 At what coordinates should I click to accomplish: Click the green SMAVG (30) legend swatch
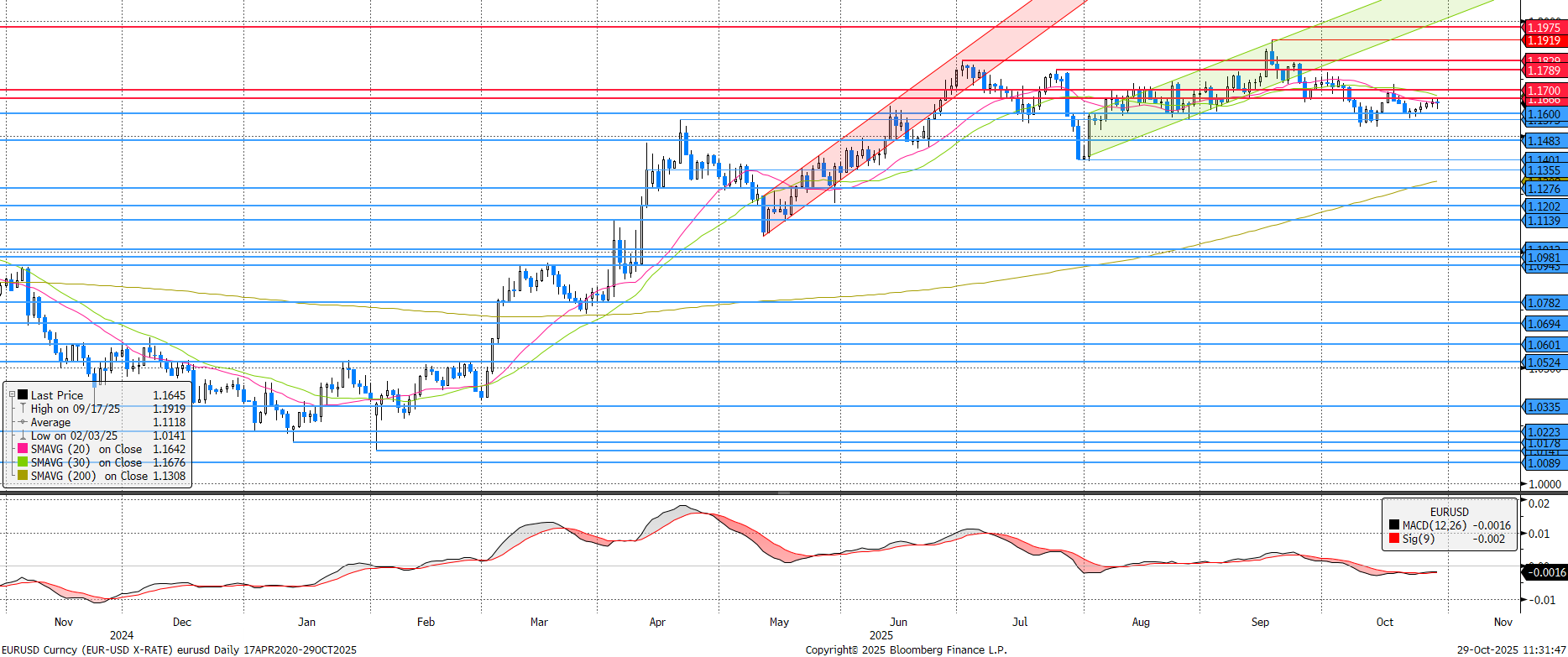point(23,462)
